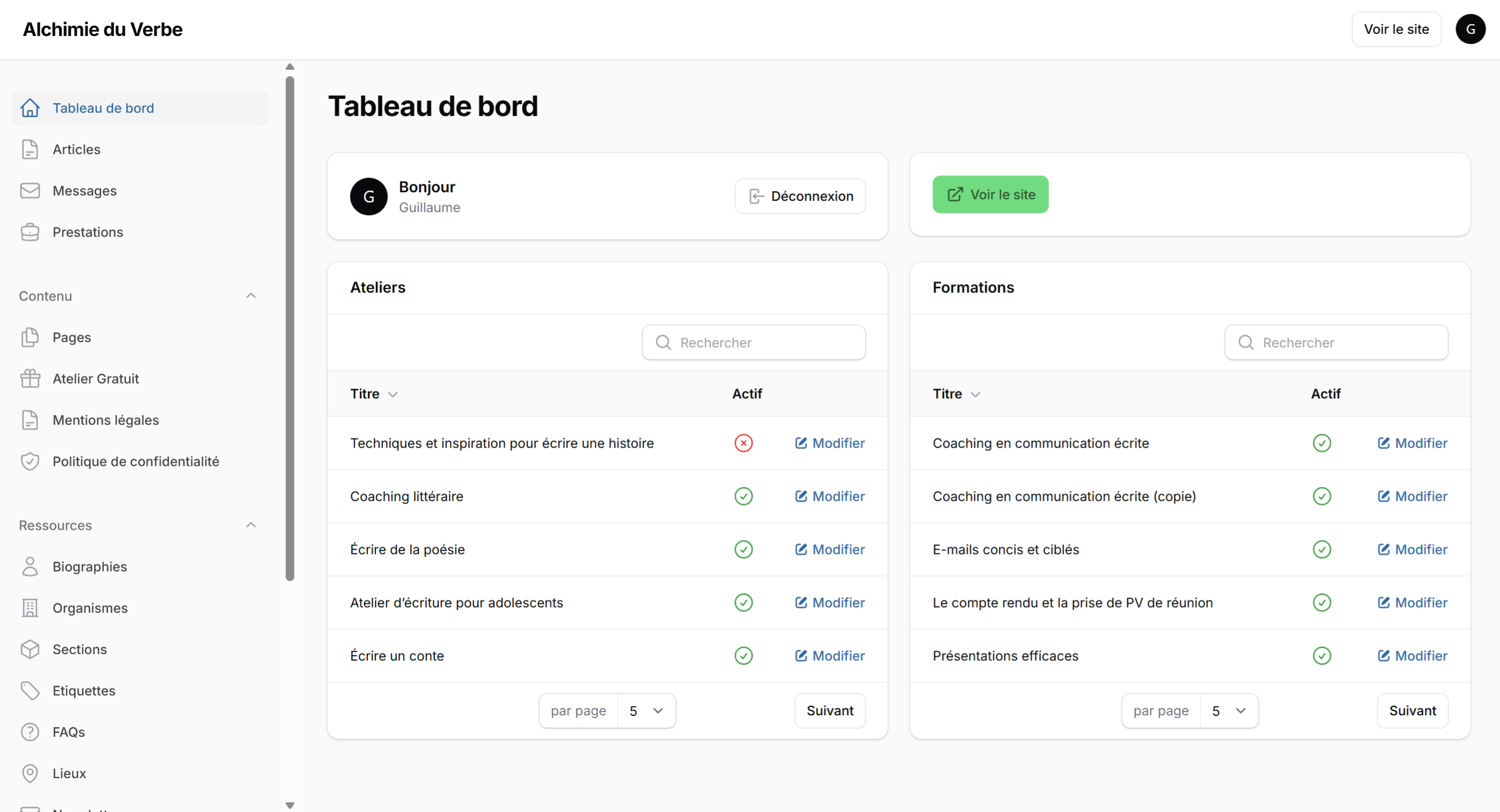Open Etiquettes via the tag icon
This screenshot has width=1500, height=812.
[x=30, y=690]
